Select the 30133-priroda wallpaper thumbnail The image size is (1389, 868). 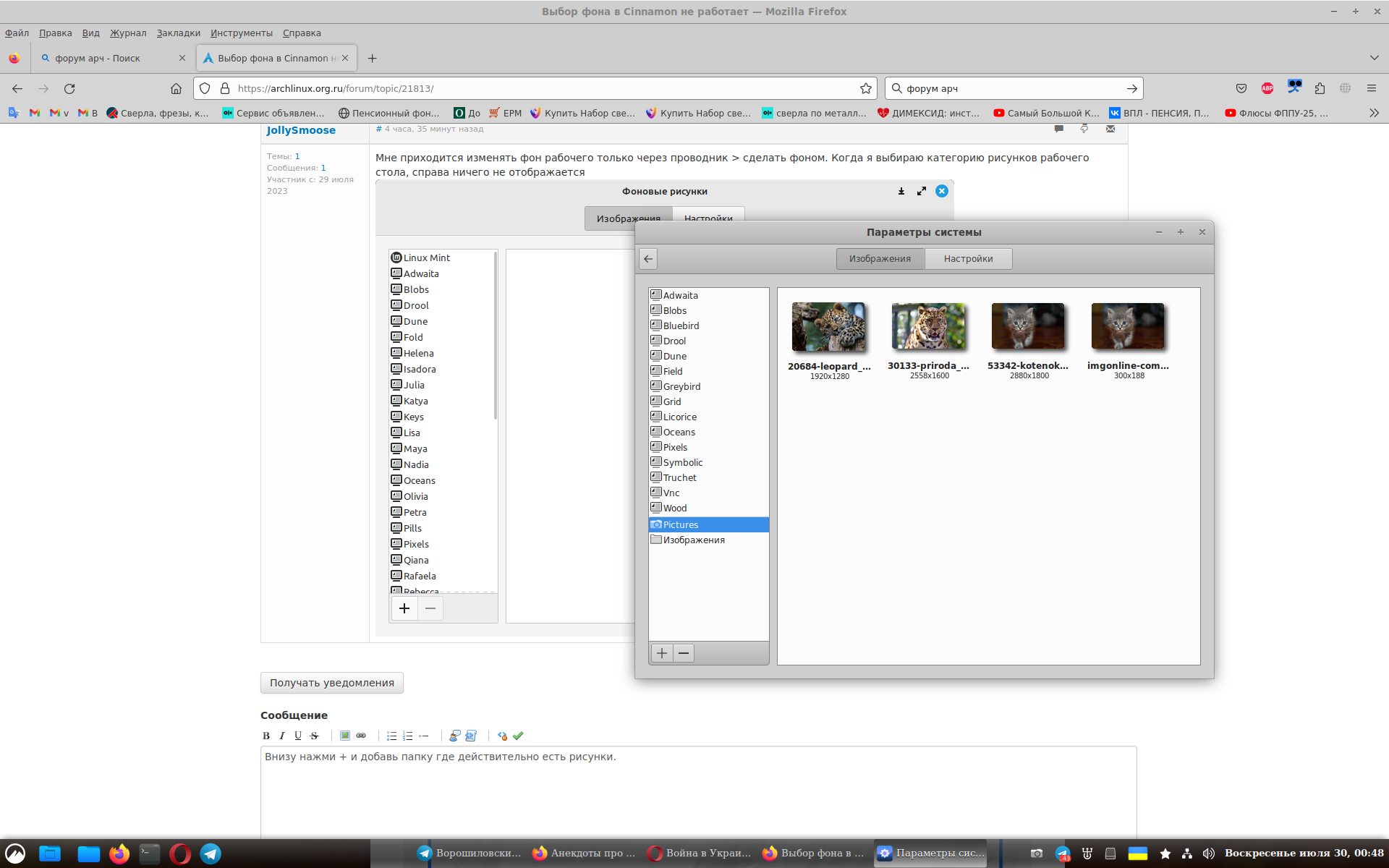click(x=928, y=327)
